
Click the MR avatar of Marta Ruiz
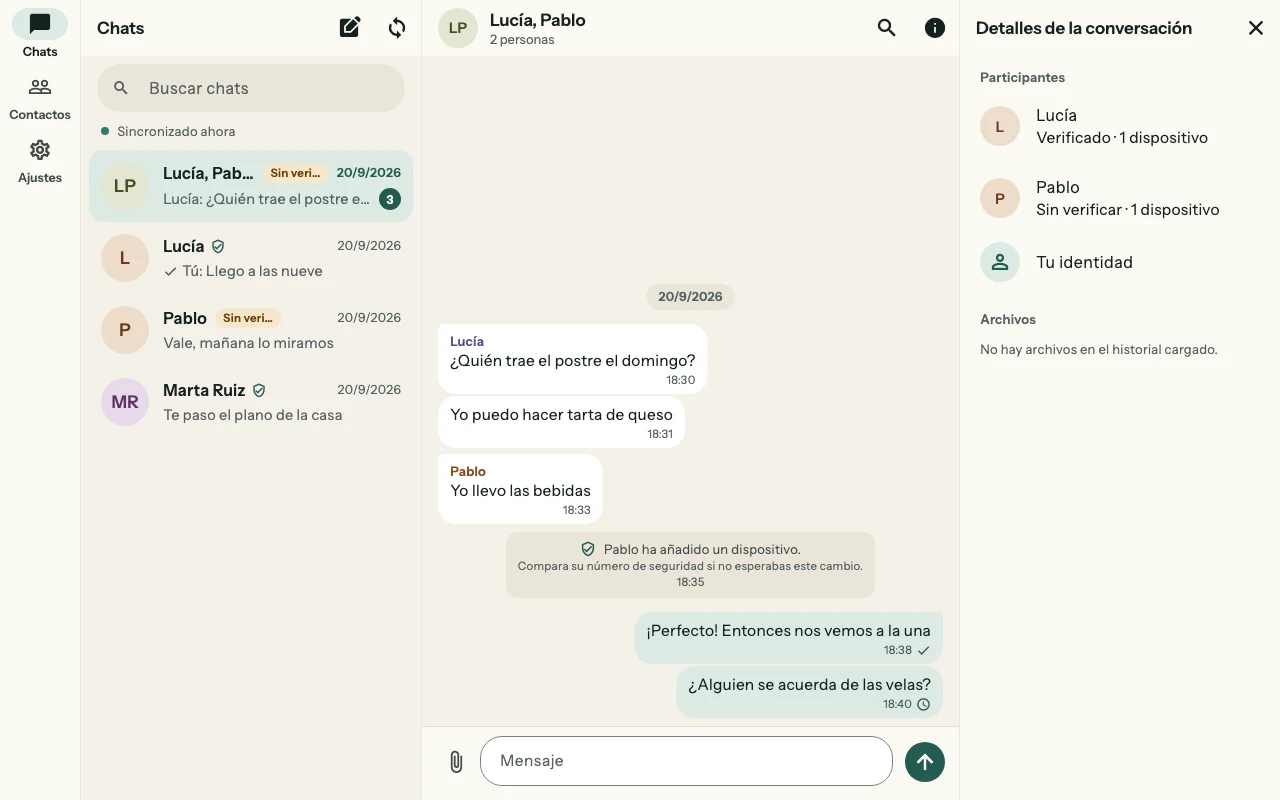point(125,402)
